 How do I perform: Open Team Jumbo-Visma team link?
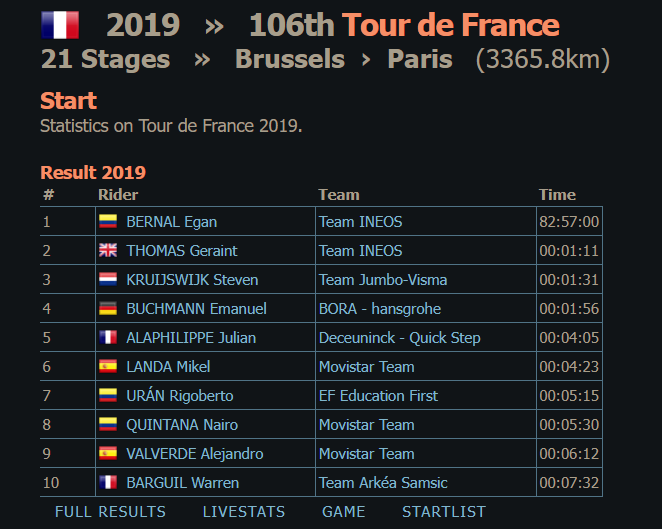[x=382, y=280]
